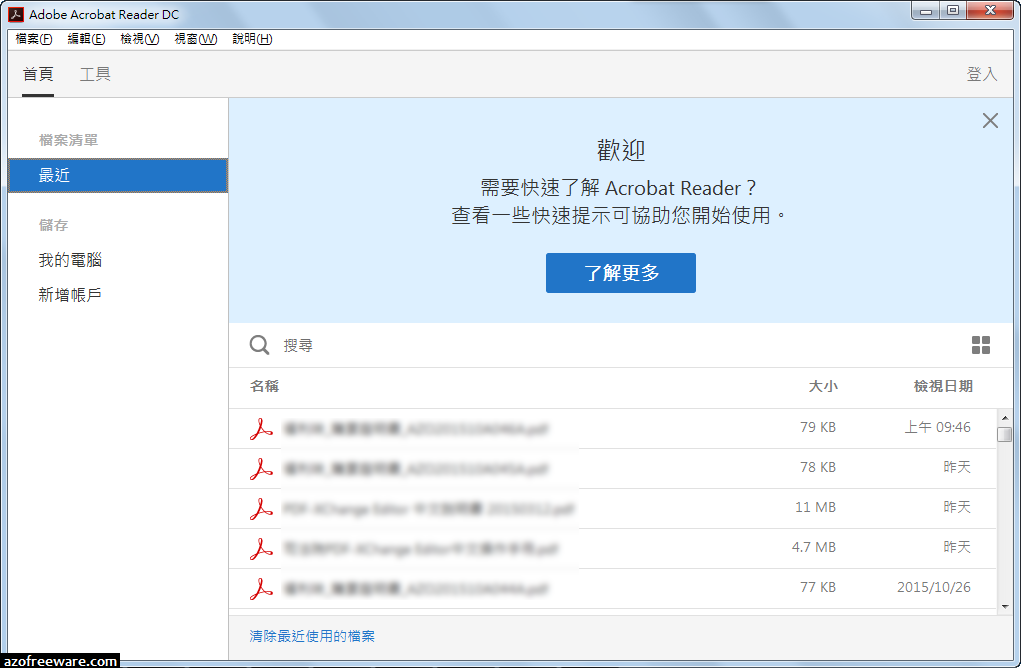Click the 登入 sign-in link
This screenshot has width=1021, height=668.
coord(981,74)
